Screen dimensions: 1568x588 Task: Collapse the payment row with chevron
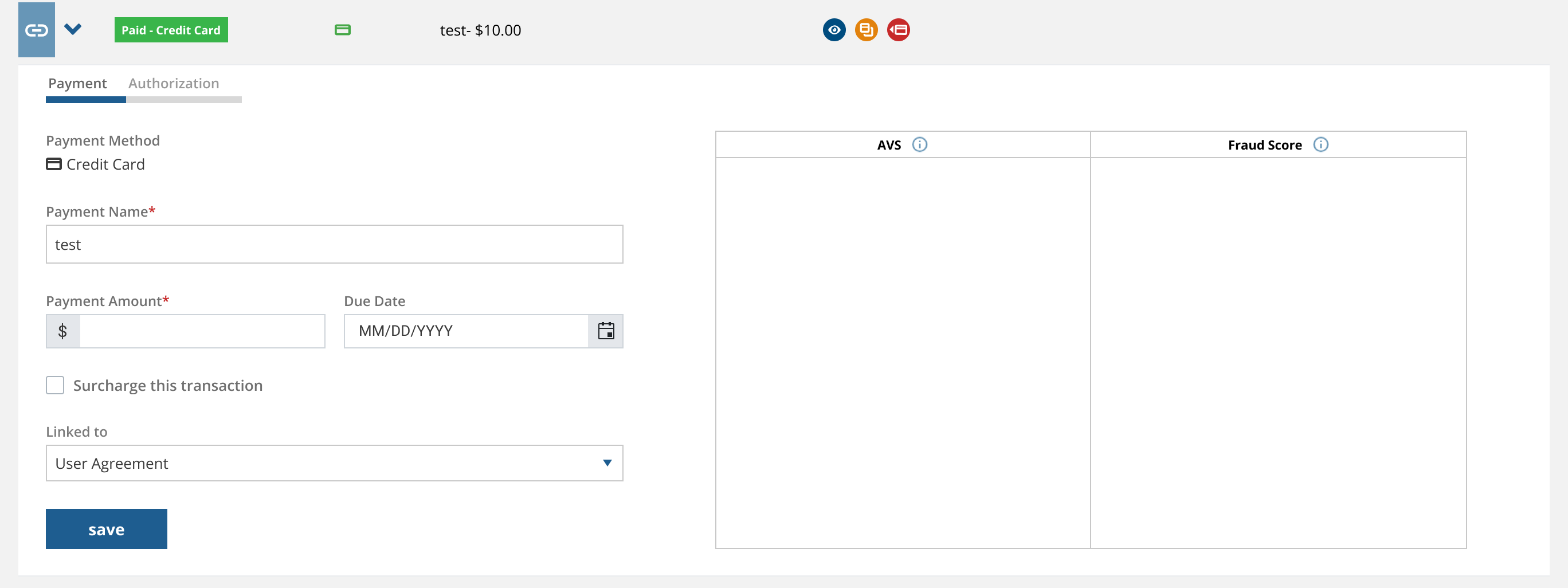click(x=73, y=29)
